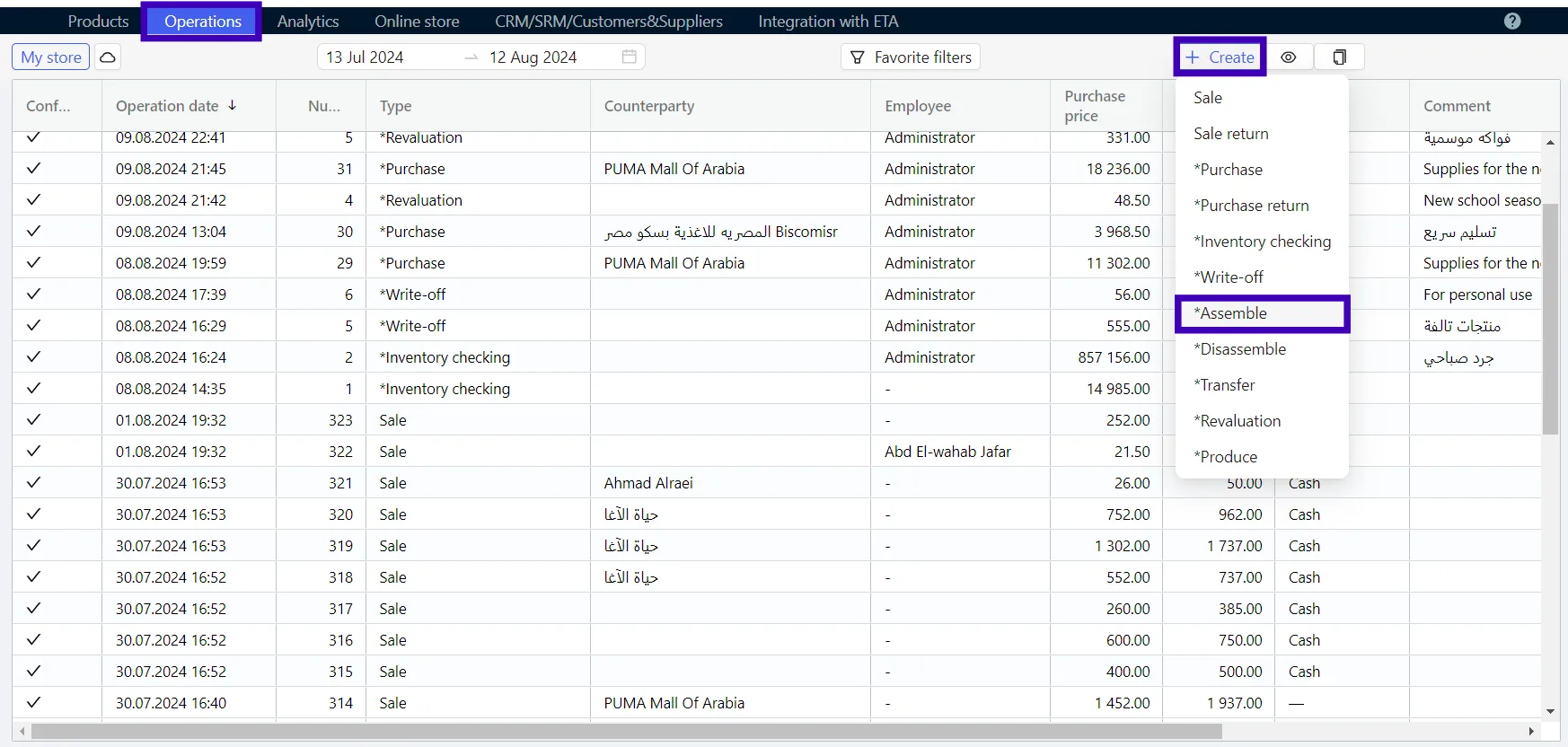Click value 1 937.00 in row 314

click(1235, 703)
